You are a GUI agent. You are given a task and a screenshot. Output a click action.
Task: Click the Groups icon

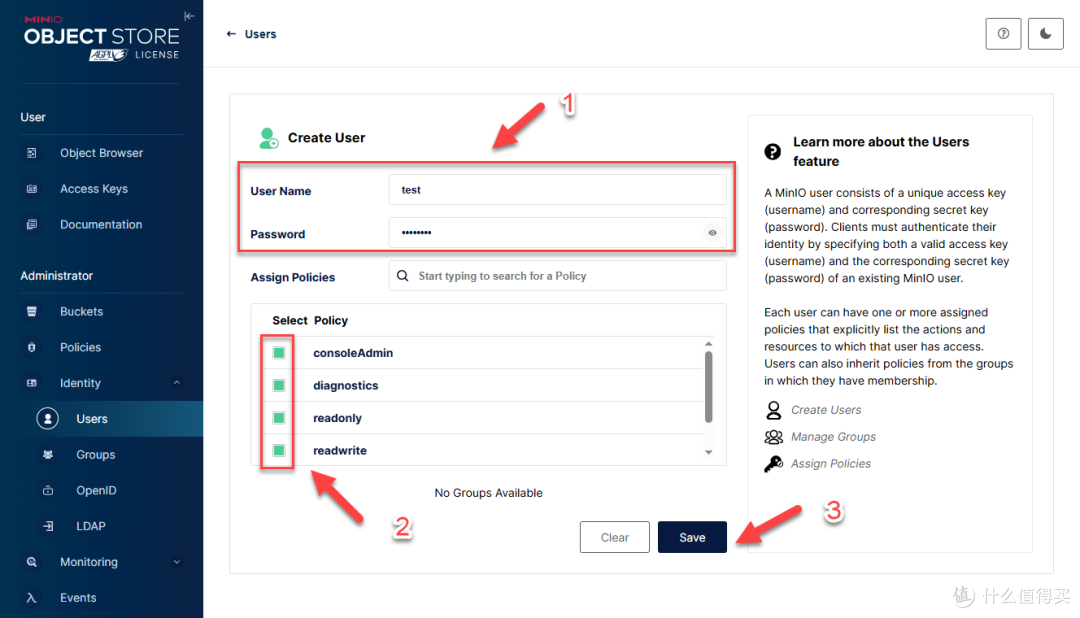48,455
